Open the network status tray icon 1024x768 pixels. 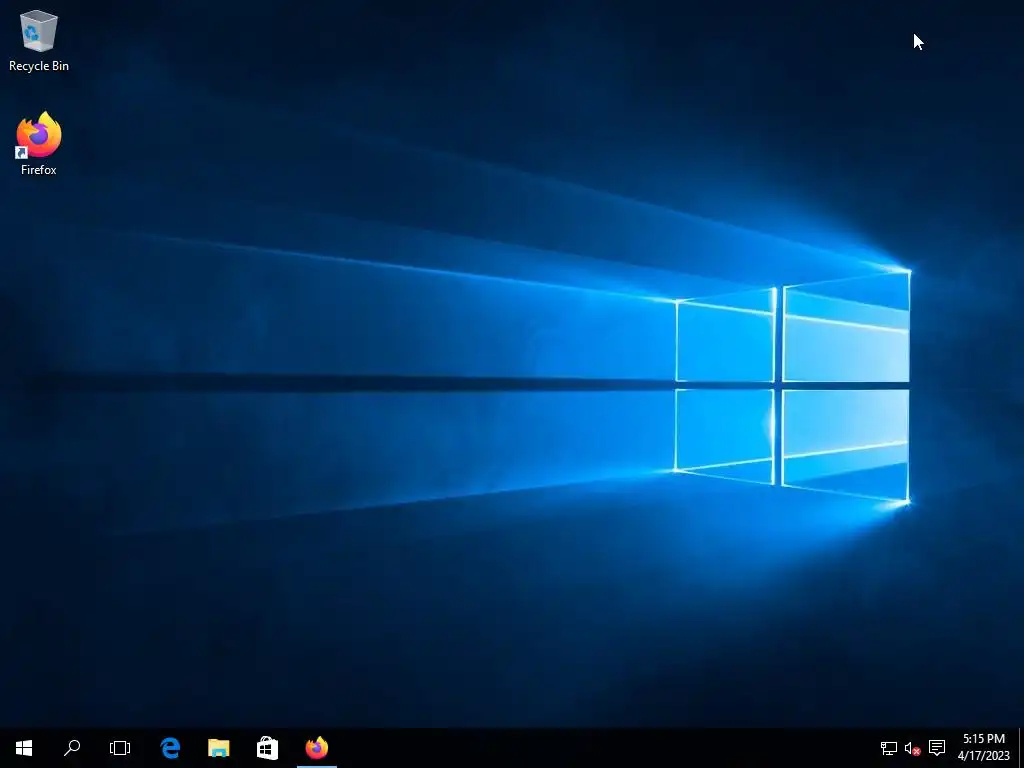click(888, 748)
